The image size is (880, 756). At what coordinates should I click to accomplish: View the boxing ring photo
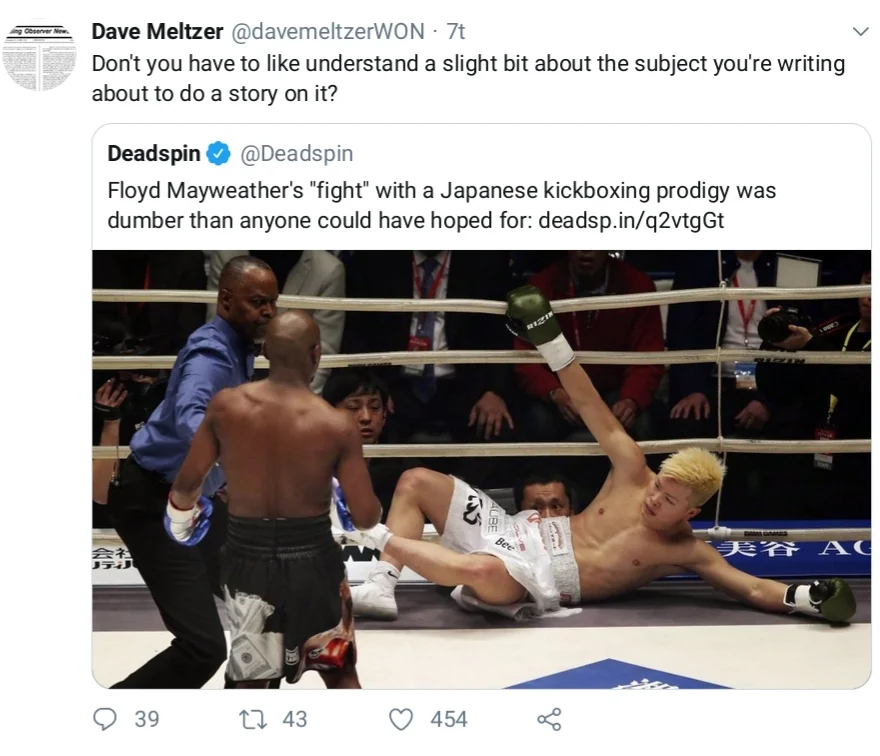coord(482,469)
